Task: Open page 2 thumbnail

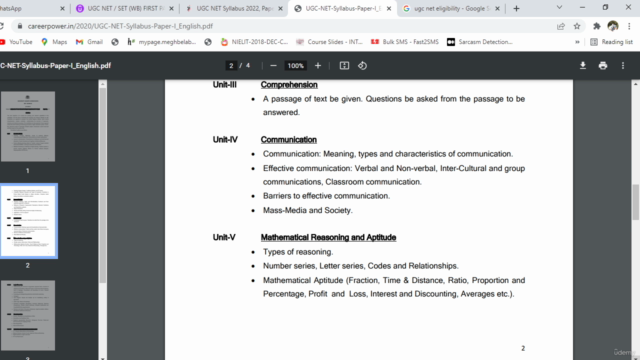Action: coord(29,221)
